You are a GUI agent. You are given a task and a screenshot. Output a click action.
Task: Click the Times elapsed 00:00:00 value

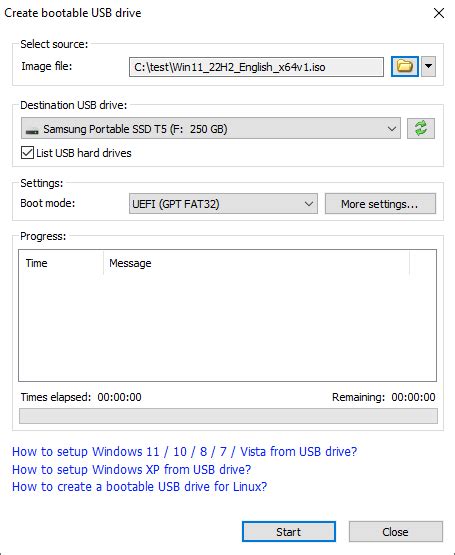pos(119,397)
